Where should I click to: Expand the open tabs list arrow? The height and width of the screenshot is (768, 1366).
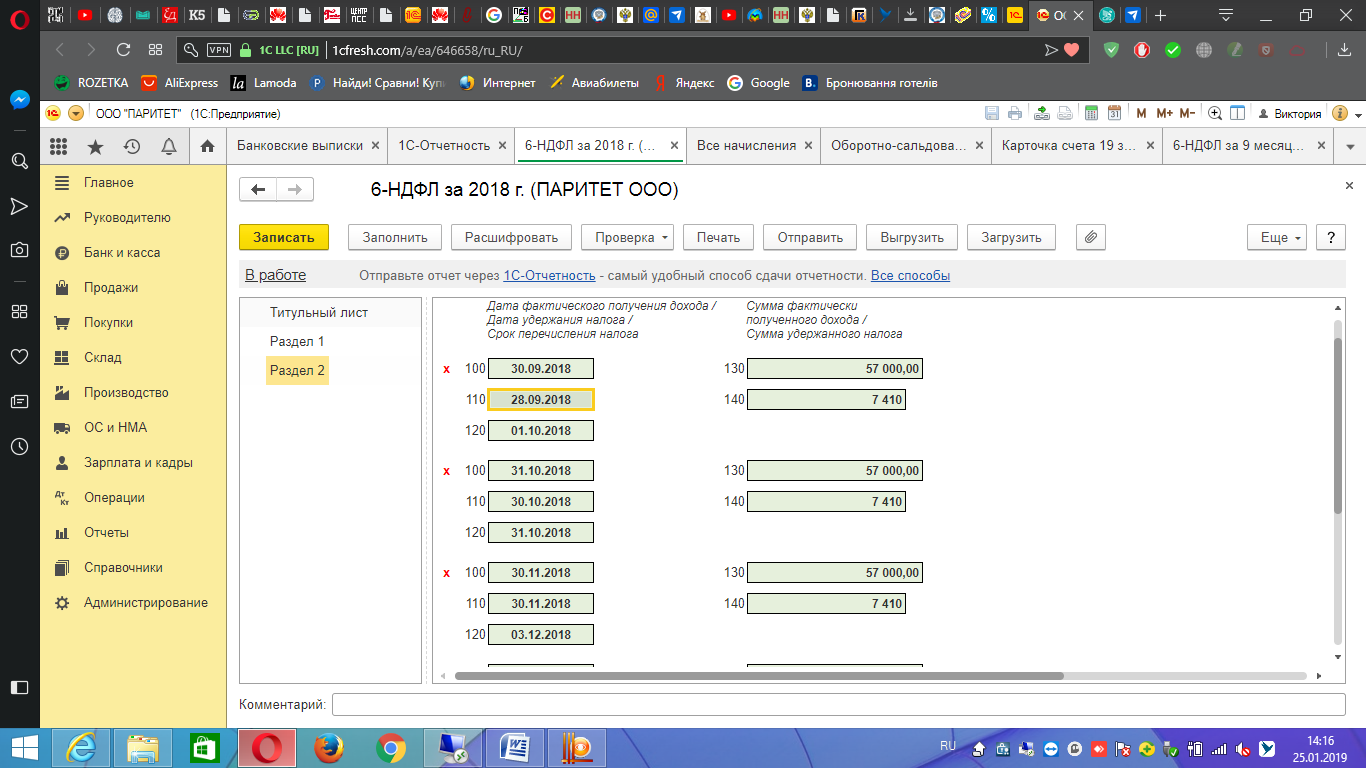[1351, 146]
